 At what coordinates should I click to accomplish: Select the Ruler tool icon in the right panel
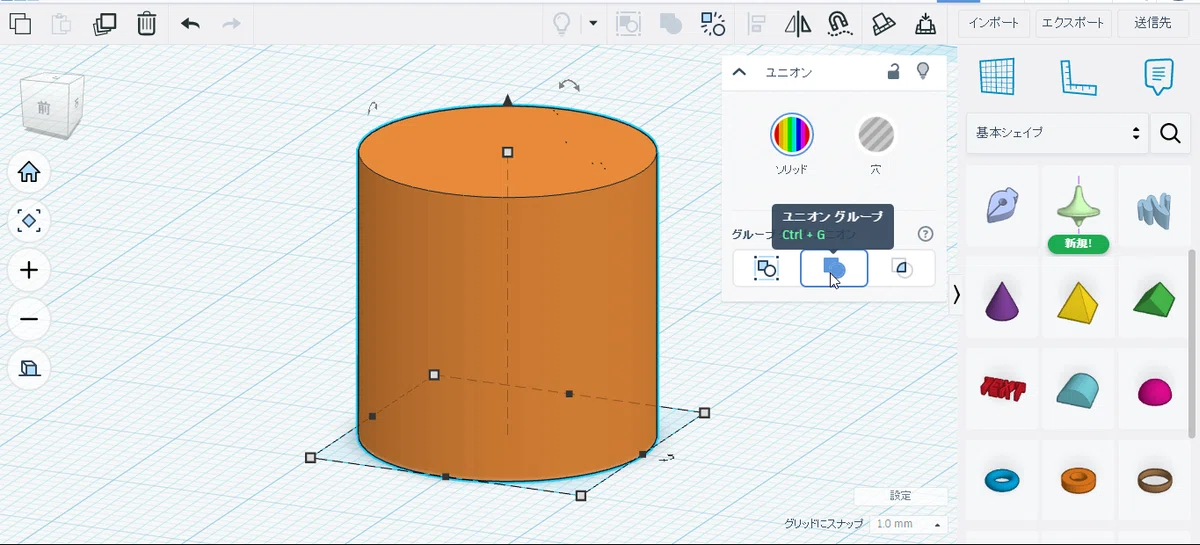pos(1078,77)
